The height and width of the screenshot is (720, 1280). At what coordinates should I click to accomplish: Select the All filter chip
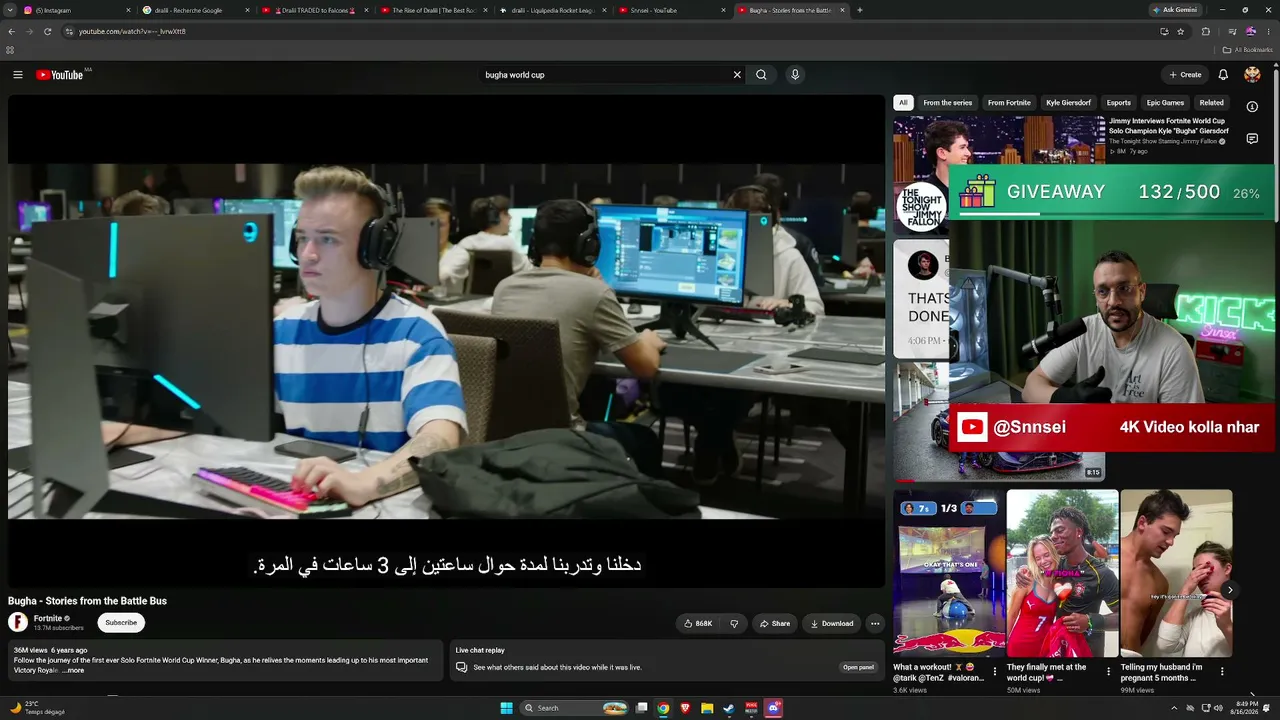(903, 103)
